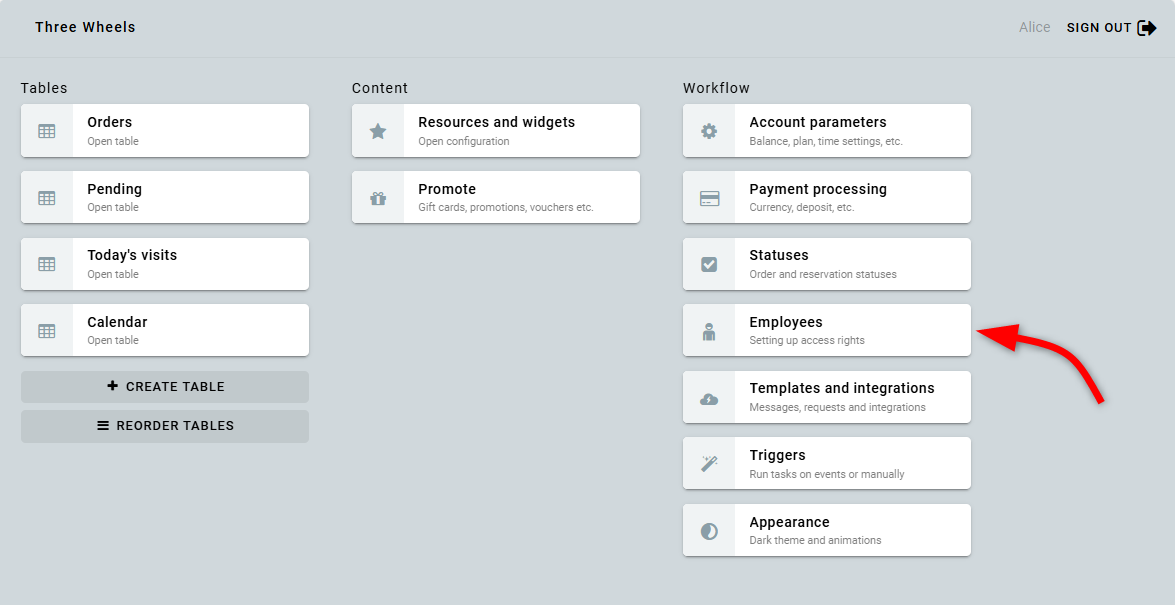Viewport: 1175px width, 605px height.
Task: Click the checkmark icon for Statuses
Action: pyautogui.click(x=709, y=264)
